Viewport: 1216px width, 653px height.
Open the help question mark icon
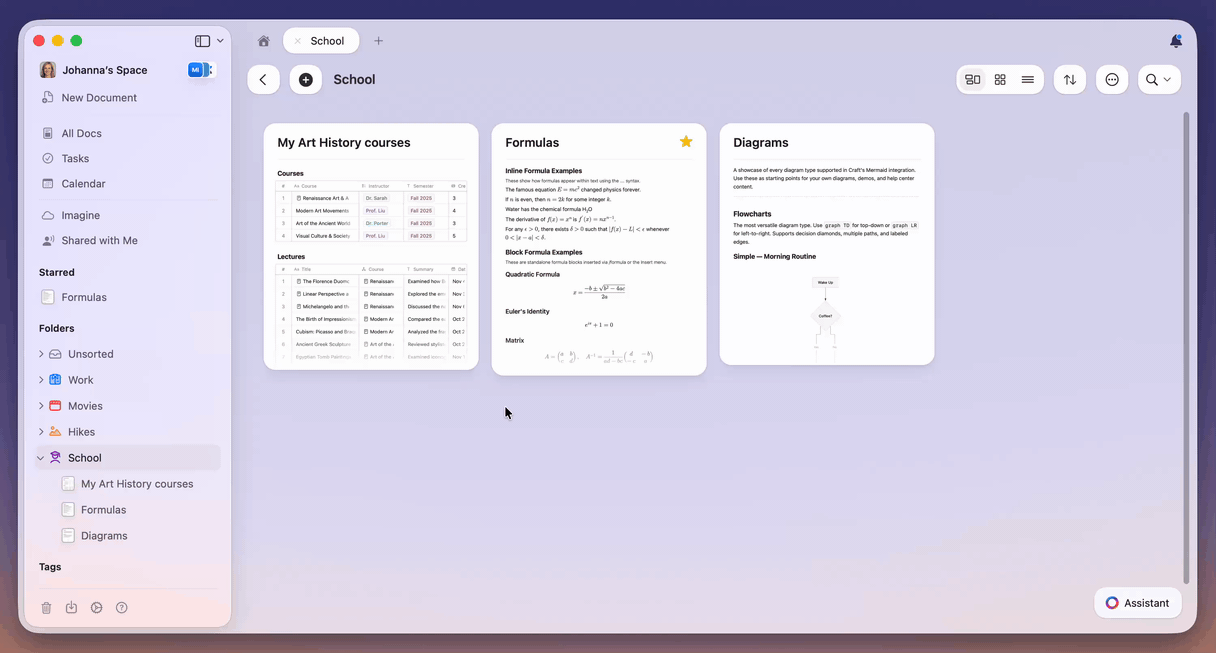point(122,608)
